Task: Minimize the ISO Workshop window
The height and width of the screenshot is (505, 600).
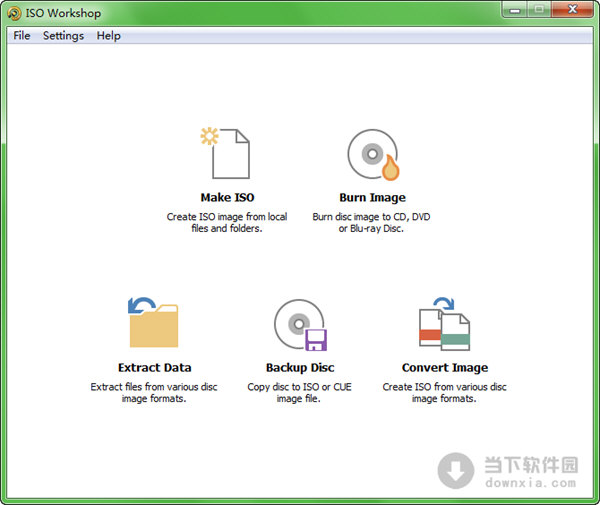Action: point(515,10)
